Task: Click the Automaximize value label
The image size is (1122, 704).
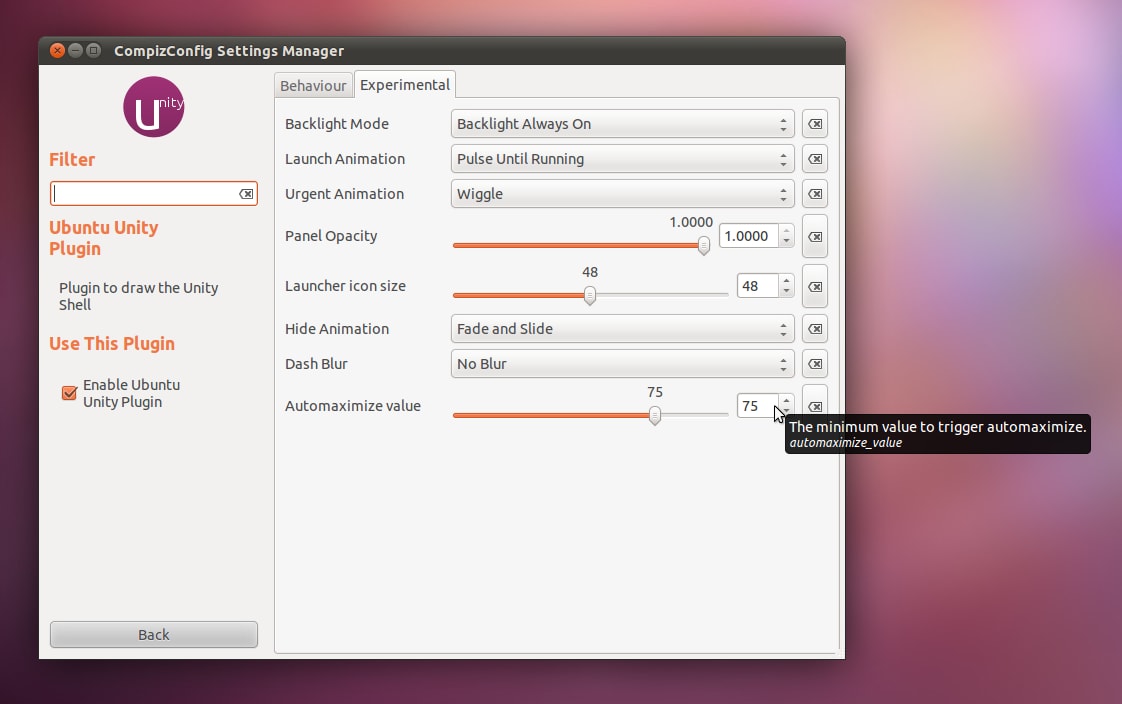Action: [353, 406]
